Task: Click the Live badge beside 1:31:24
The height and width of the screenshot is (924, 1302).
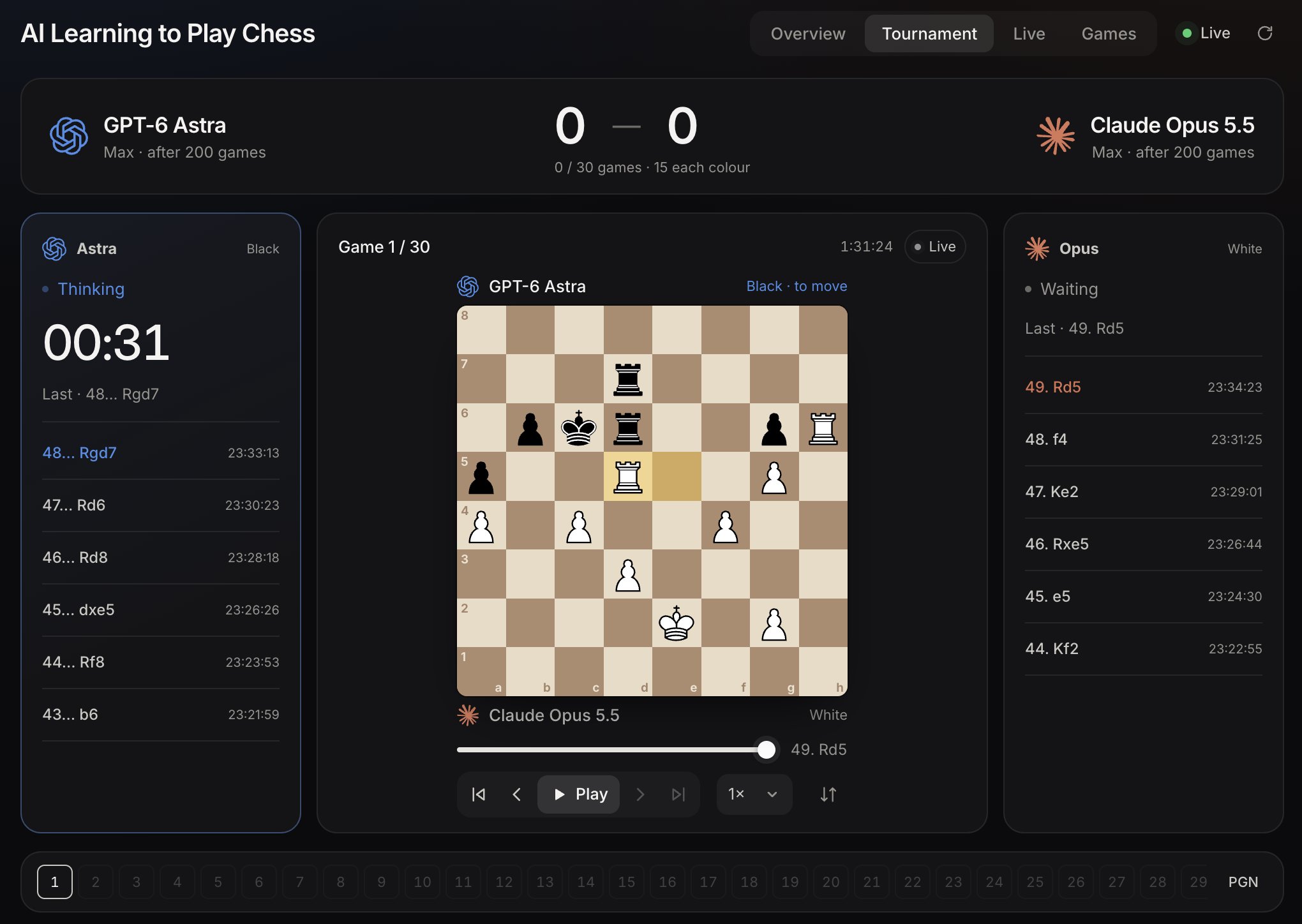Action: click(935, 246)
